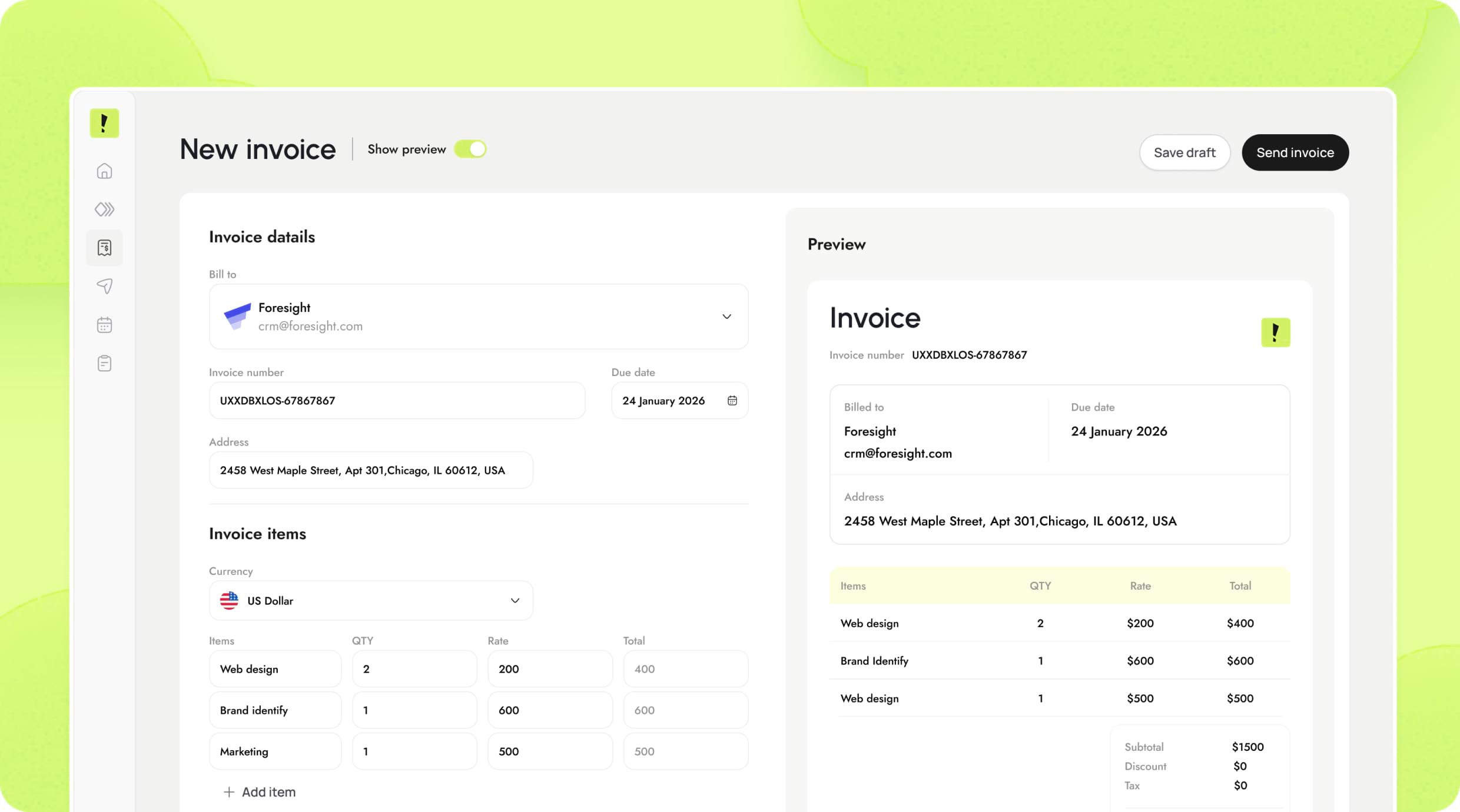The width and height of the screenshot is (1460, 812).
Task: Click the Total field showing 400
Action: [x=686, y=669]
